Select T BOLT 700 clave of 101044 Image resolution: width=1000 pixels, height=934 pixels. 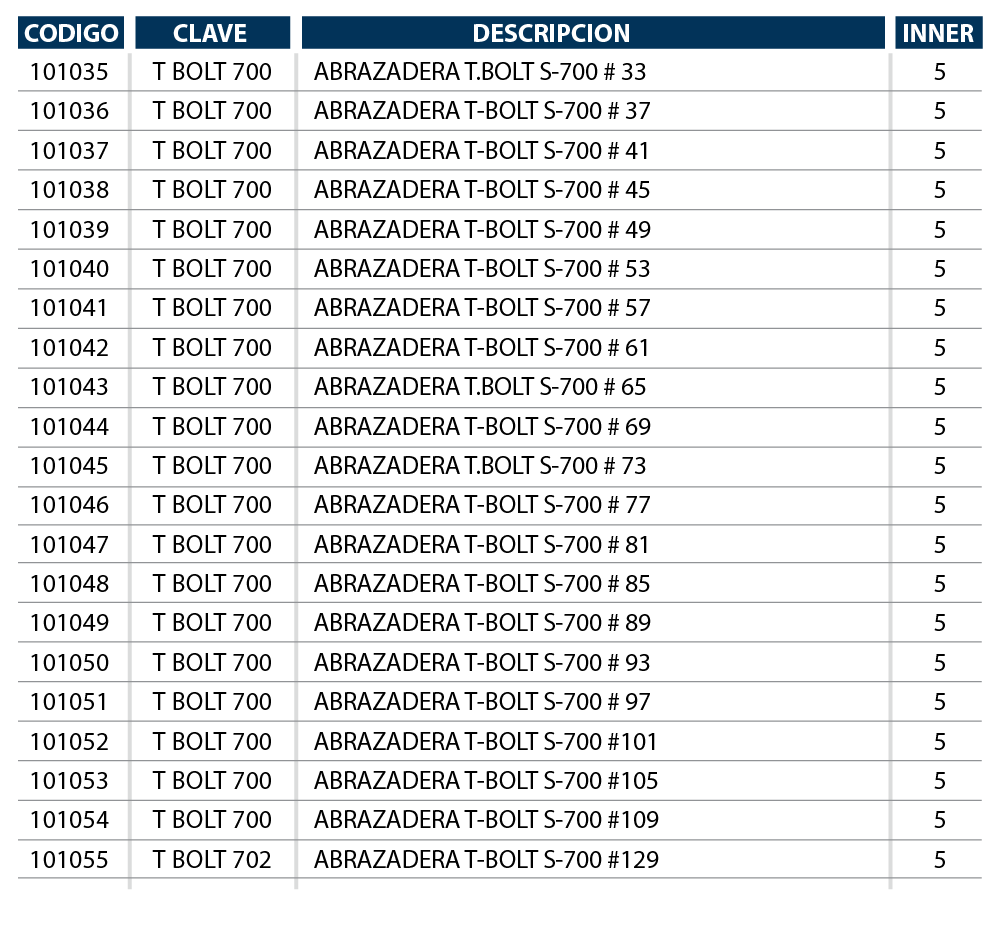212,427
